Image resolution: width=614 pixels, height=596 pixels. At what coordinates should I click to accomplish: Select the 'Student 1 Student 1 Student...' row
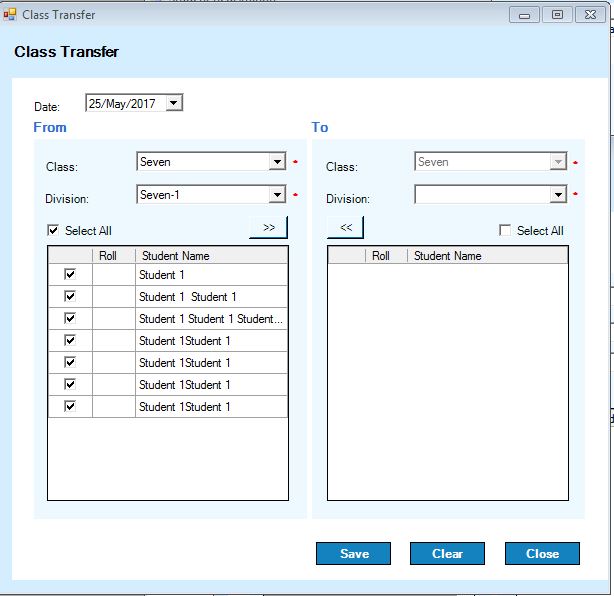coord(211,319)
